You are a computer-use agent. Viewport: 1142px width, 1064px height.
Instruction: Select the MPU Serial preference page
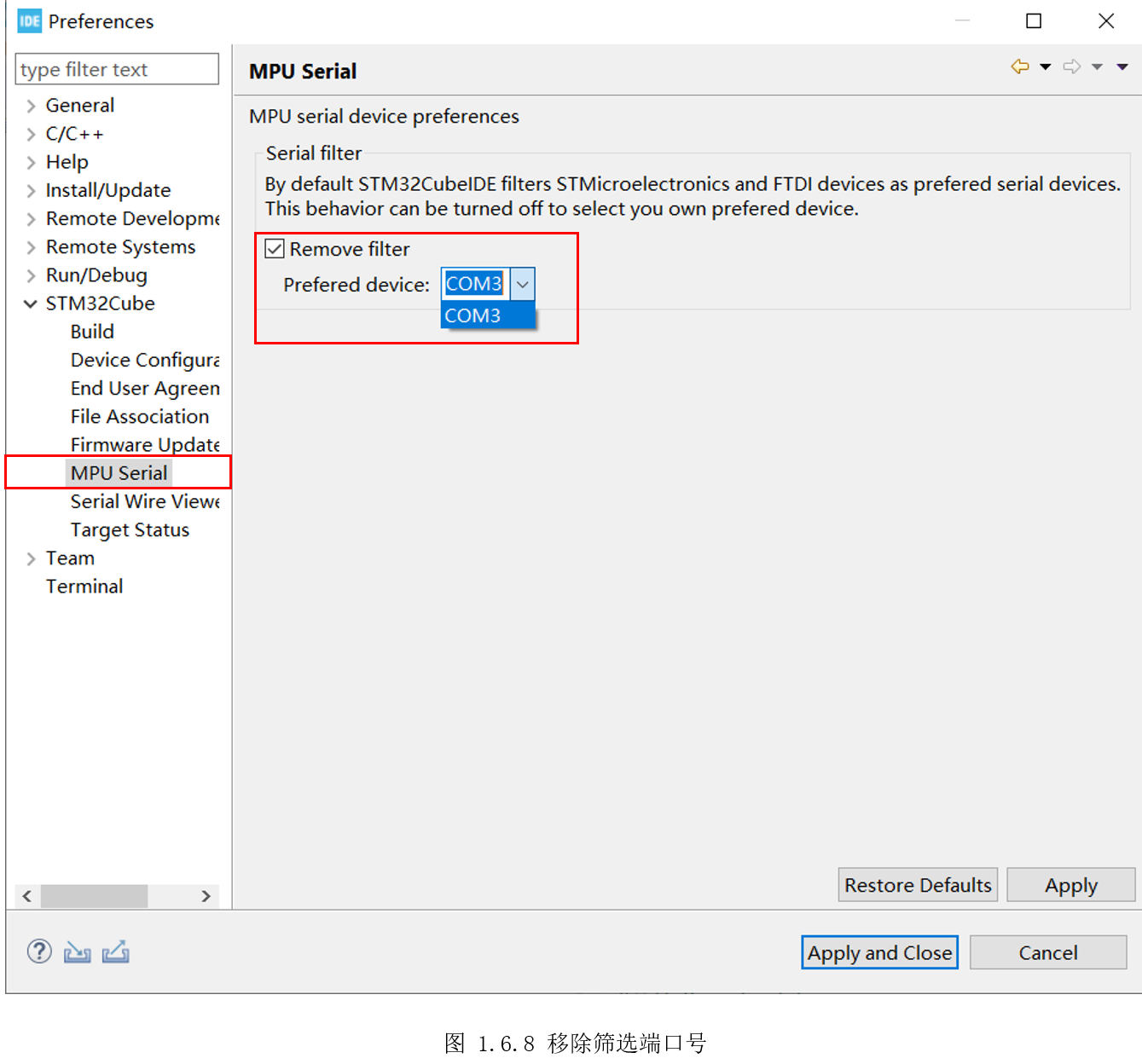(x=119, y=473)
